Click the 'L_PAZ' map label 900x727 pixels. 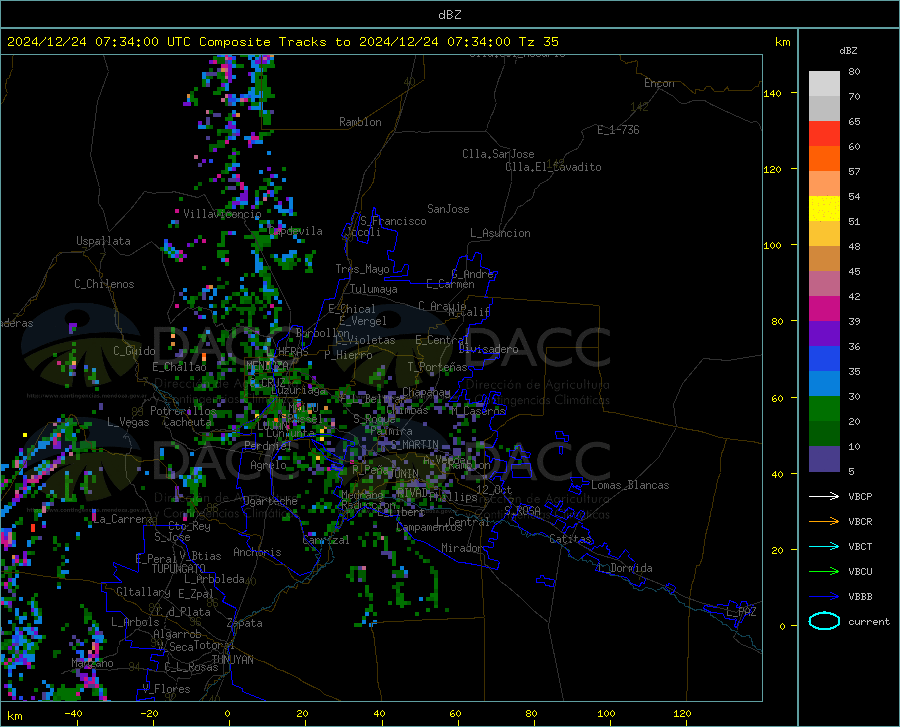741,612
